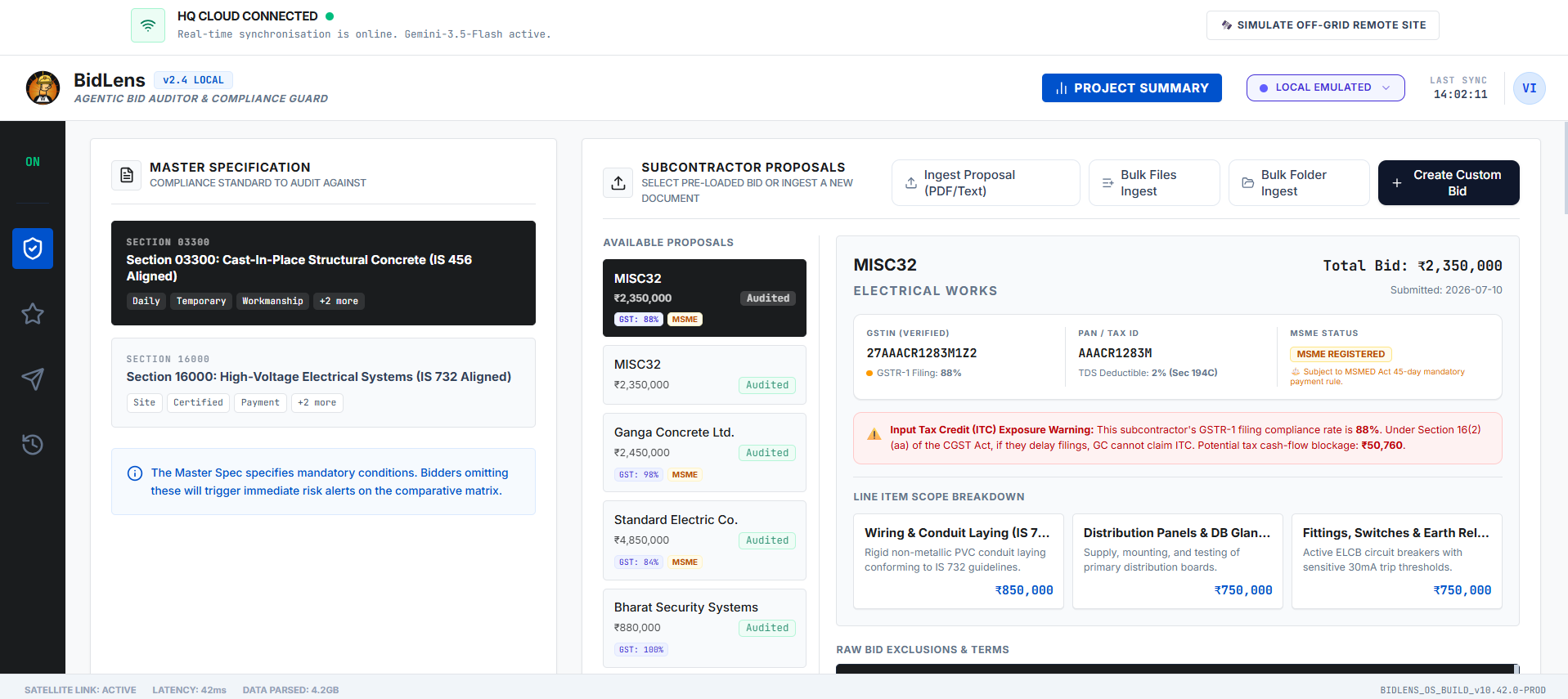Click the upload icon on Ingest Proposal
1568x699 pixels.
[911, 183]
